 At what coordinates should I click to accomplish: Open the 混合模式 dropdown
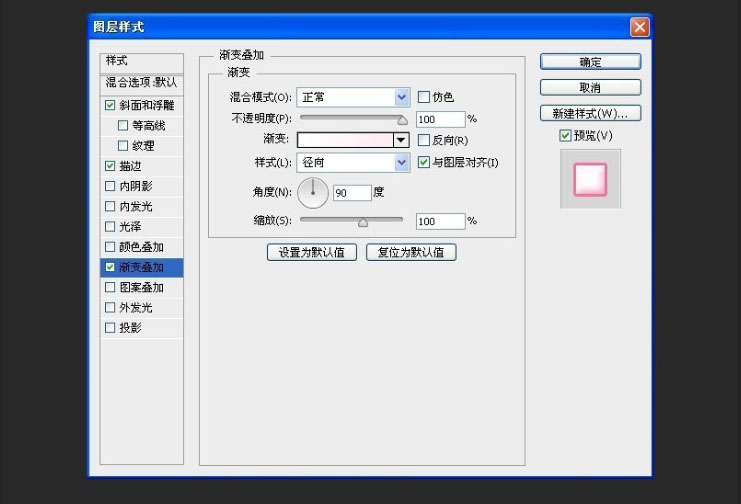tap(353, 97)
